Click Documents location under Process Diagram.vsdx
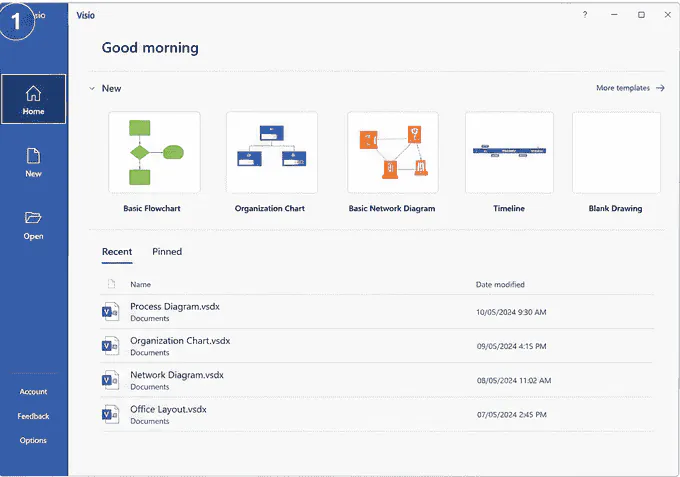Image resolution: width=680 pixels, height=477 pixels. 150,318
